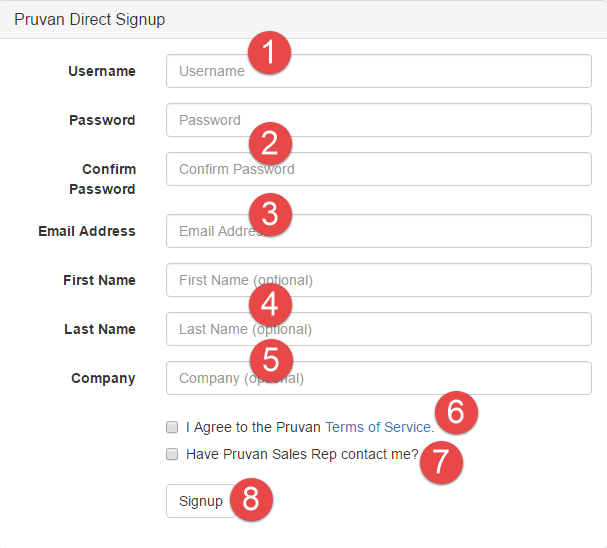Enable Have Pruvan Sales Rep contact me
The image size is (607, 548).
(x=172, y=454)
